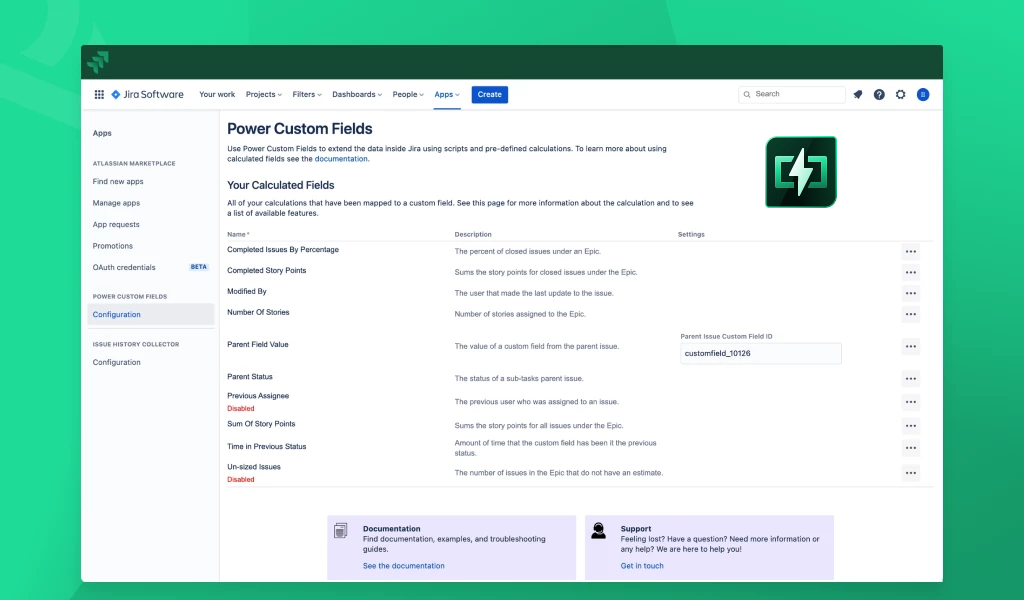Open App requests in sidebar
The width and height of the screenshot is (1024, 600).
[x=116, y=225]
